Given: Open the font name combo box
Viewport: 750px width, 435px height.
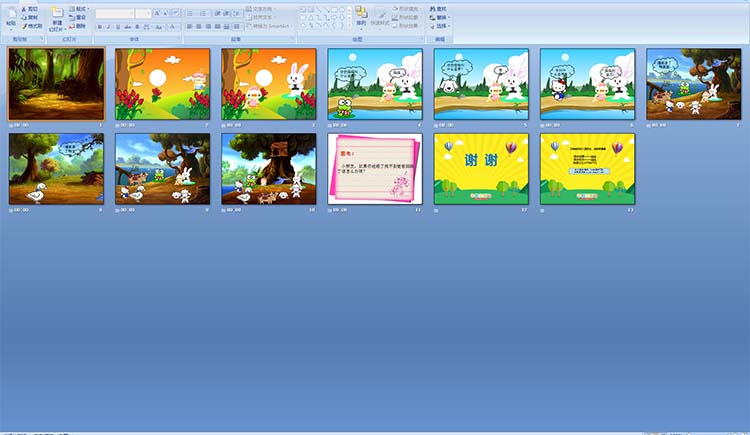Looking at the screenshot, I should pos(115,13).
